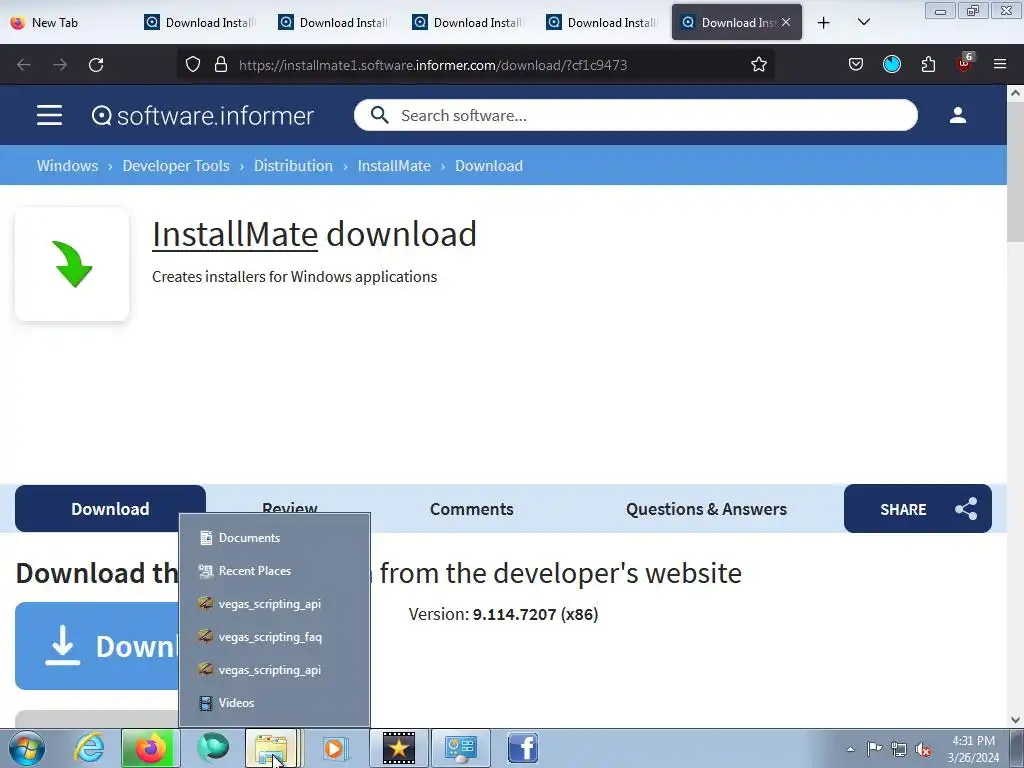Click the browser forward arrow
The height and width of the screenshot is (768, 1024).
pos(60,65)
